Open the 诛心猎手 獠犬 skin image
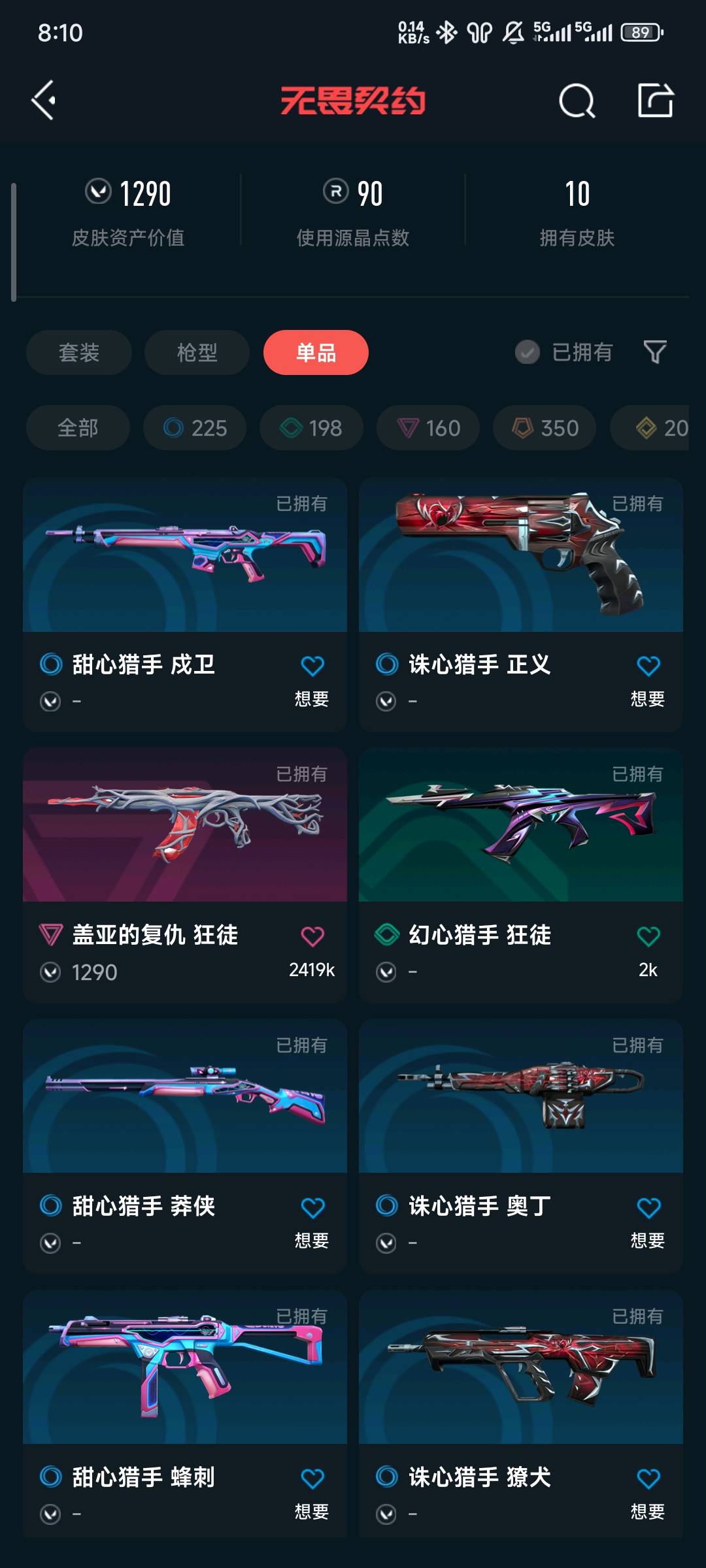 point(521,1367)
